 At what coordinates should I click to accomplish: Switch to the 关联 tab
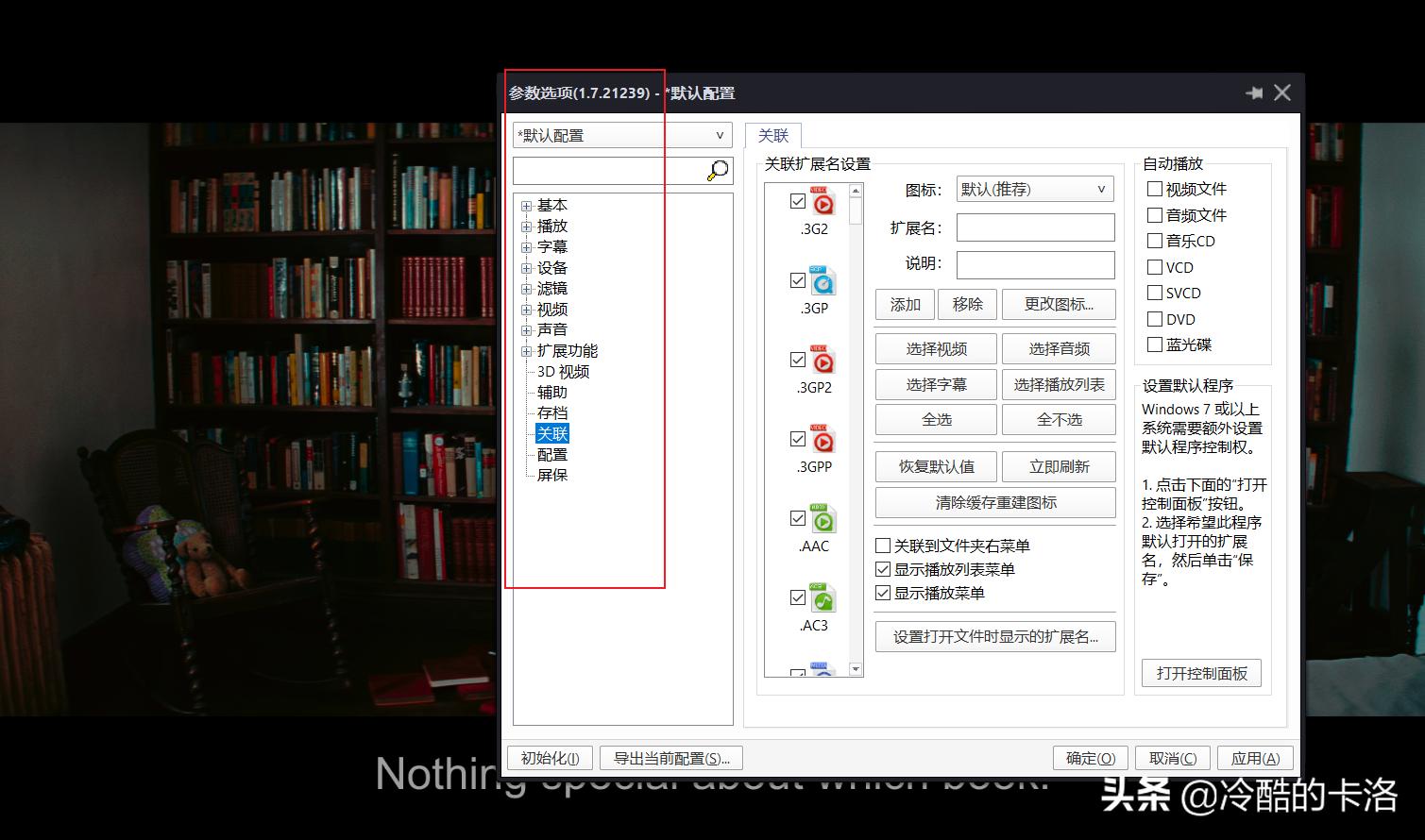point(773,135)
